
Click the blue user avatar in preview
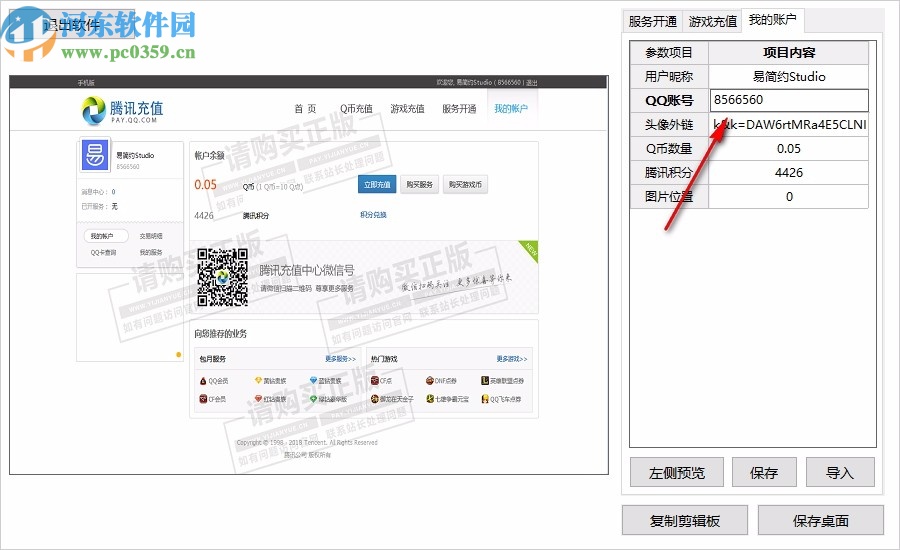[95, 155]
